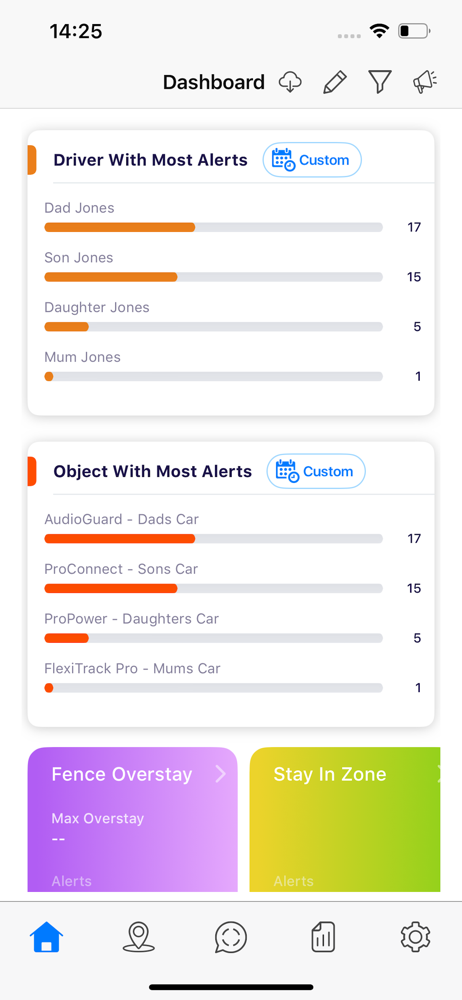Open Custom date filter for Object alerts
This screenshot has height=1000, width=462.
point(316,471)
